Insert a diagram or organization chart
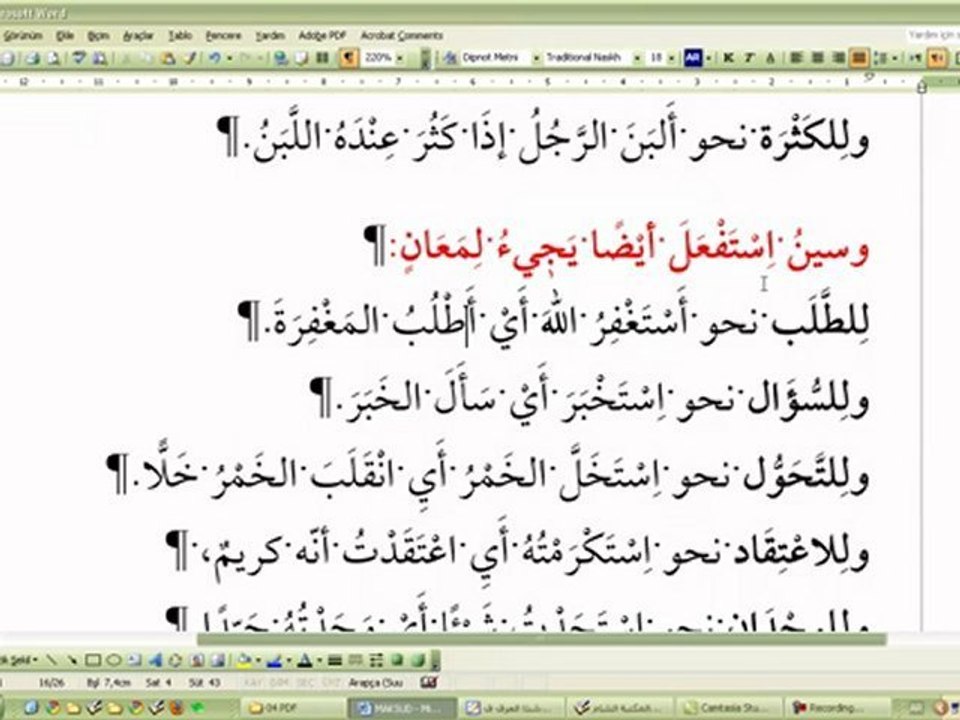Viewport: 960px width, 720px height. tap(175, 661)
